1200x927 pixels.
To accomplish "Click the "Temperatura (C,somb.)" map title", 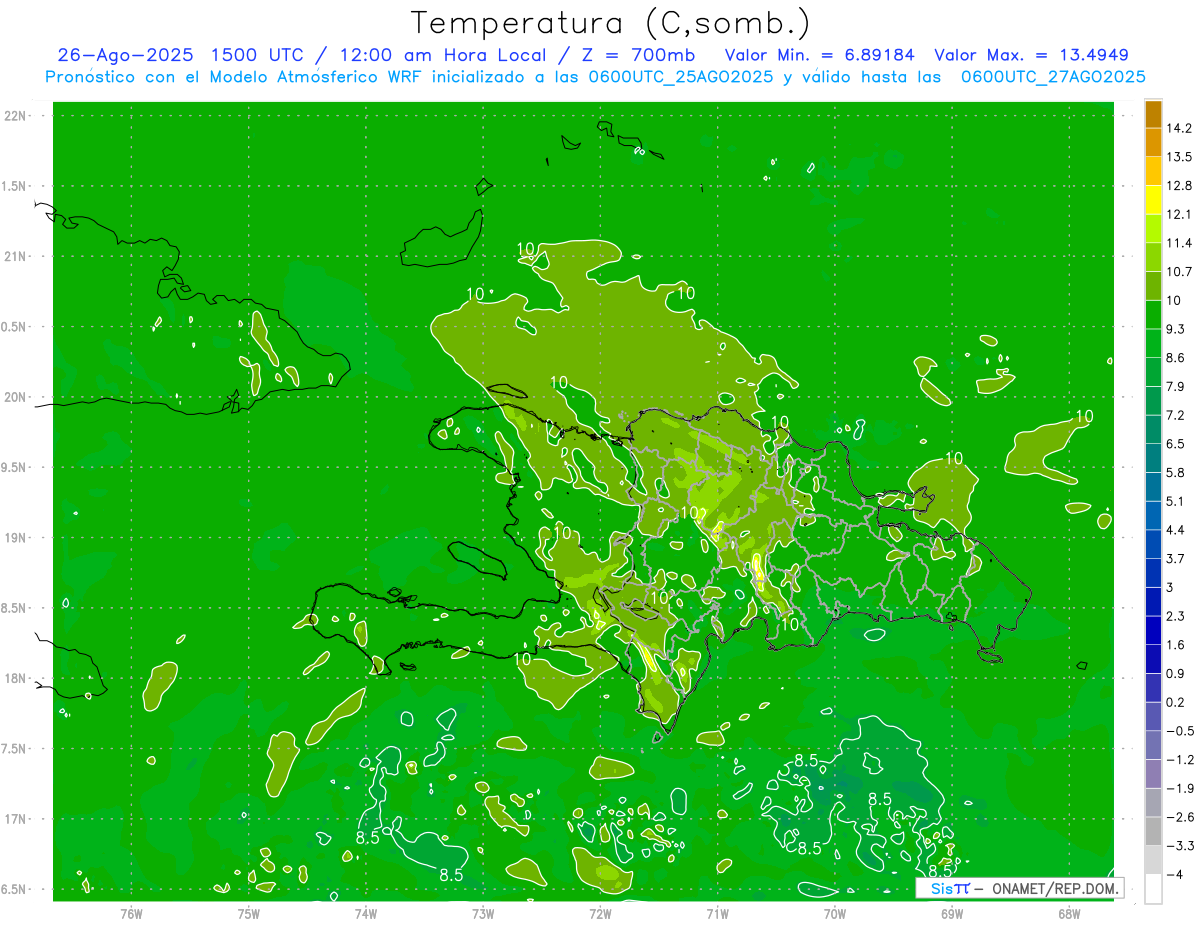I will tap(611, 23).
